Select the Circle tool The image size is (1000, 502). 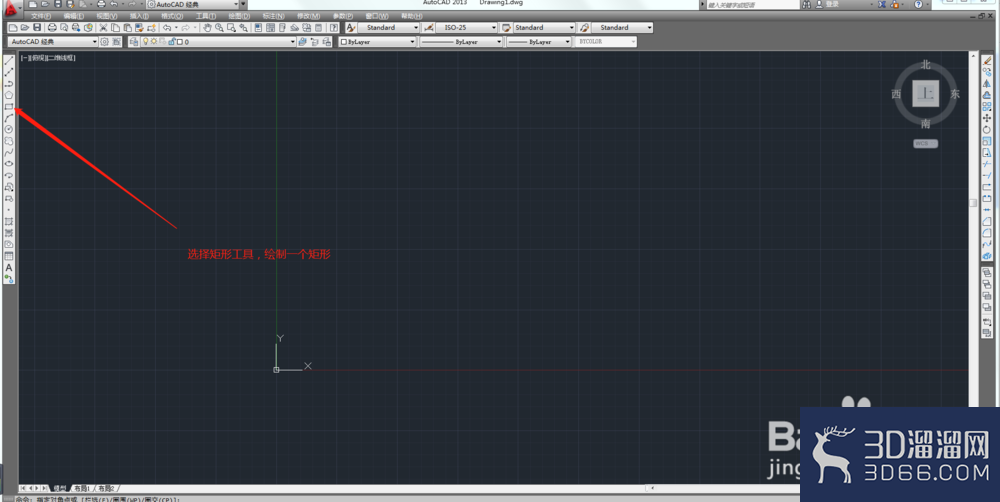coord(9,129)
